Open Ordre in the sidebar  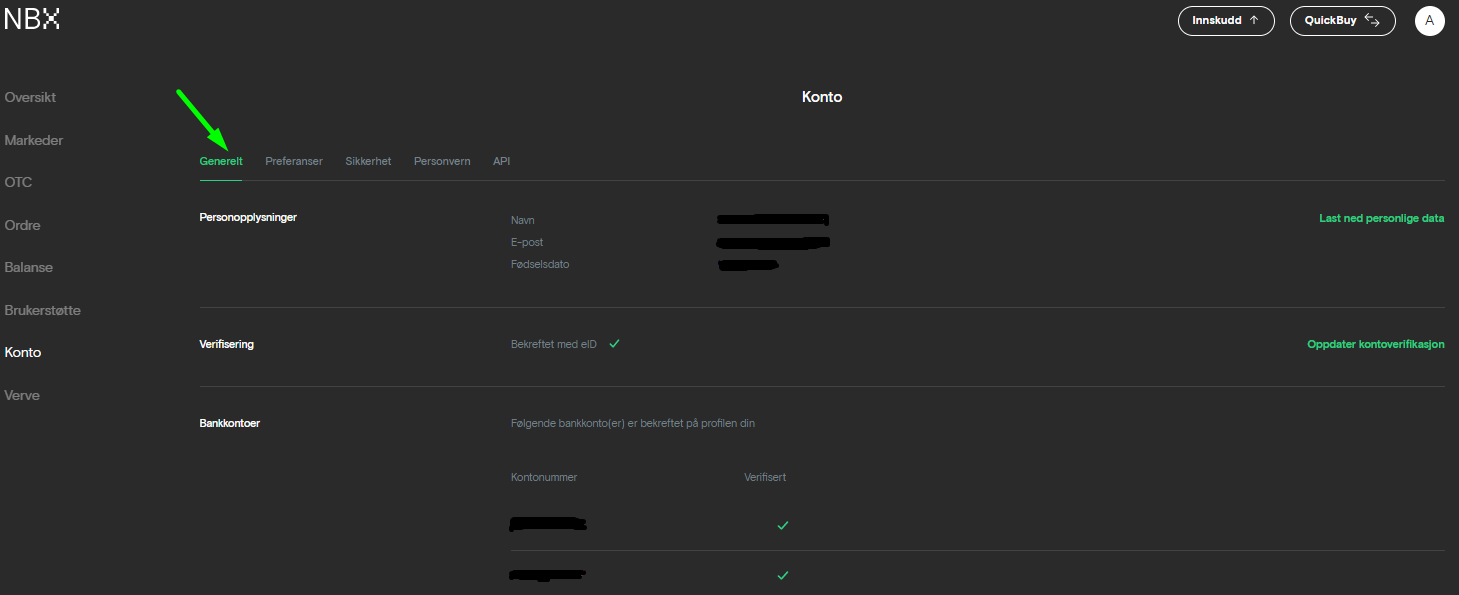pos(22,226)
